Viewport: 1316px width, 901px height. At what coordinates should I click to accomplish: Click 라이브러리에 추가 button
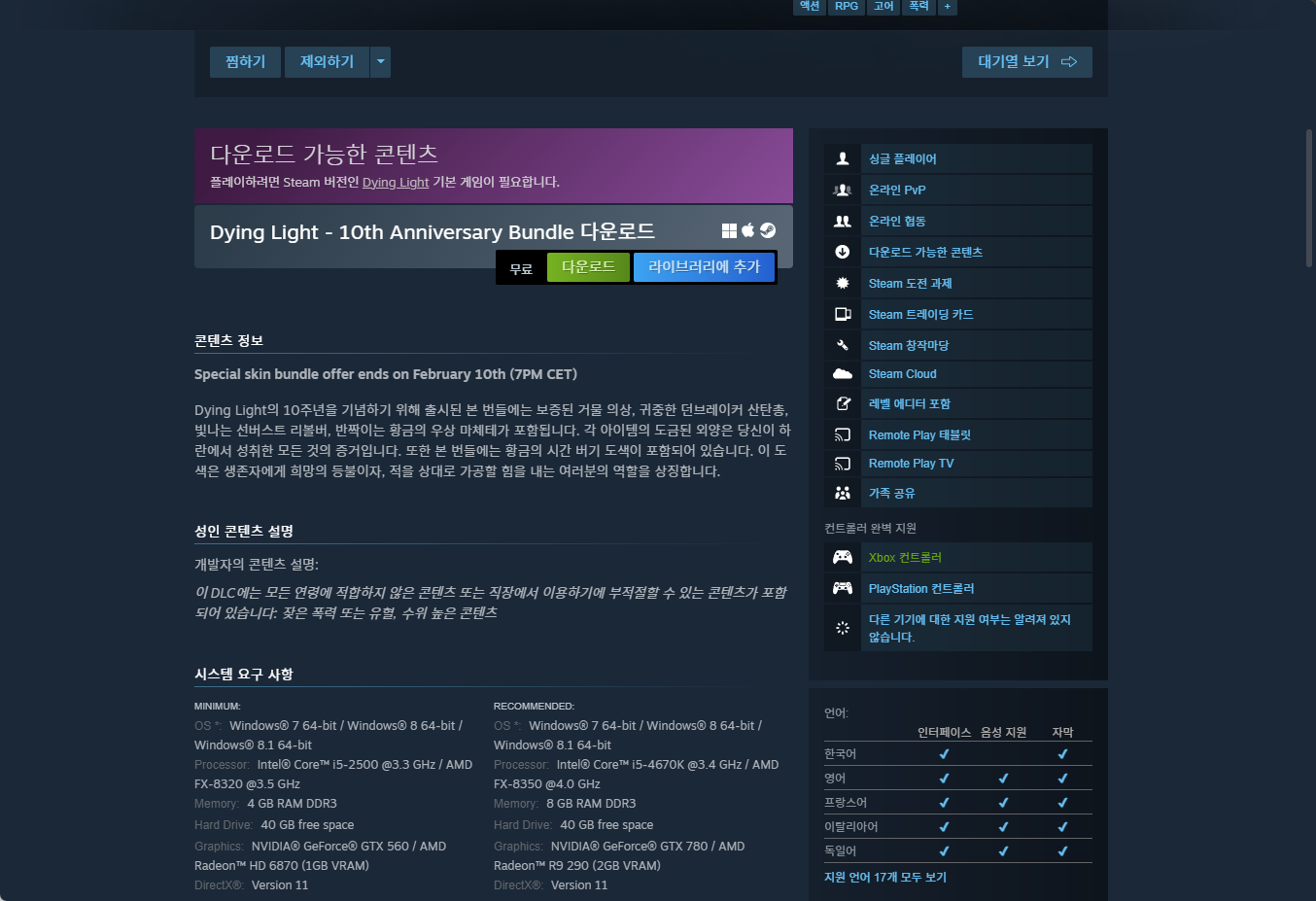704,267
